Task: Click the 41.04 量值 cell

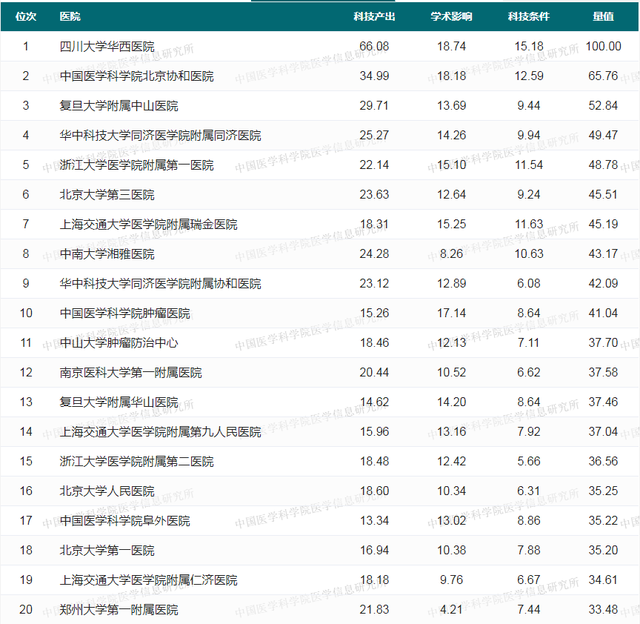Action: click(x=603, y=313)
